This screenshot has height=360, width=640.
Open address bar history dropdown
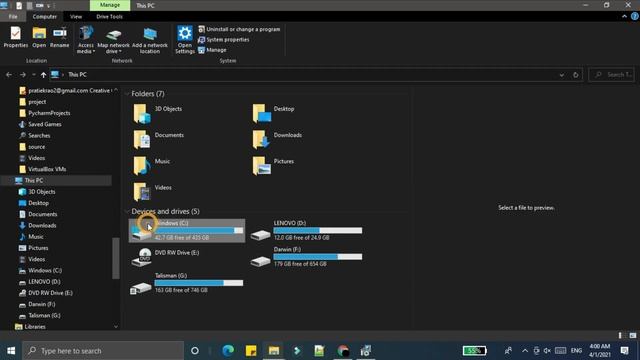coord(562,75)
